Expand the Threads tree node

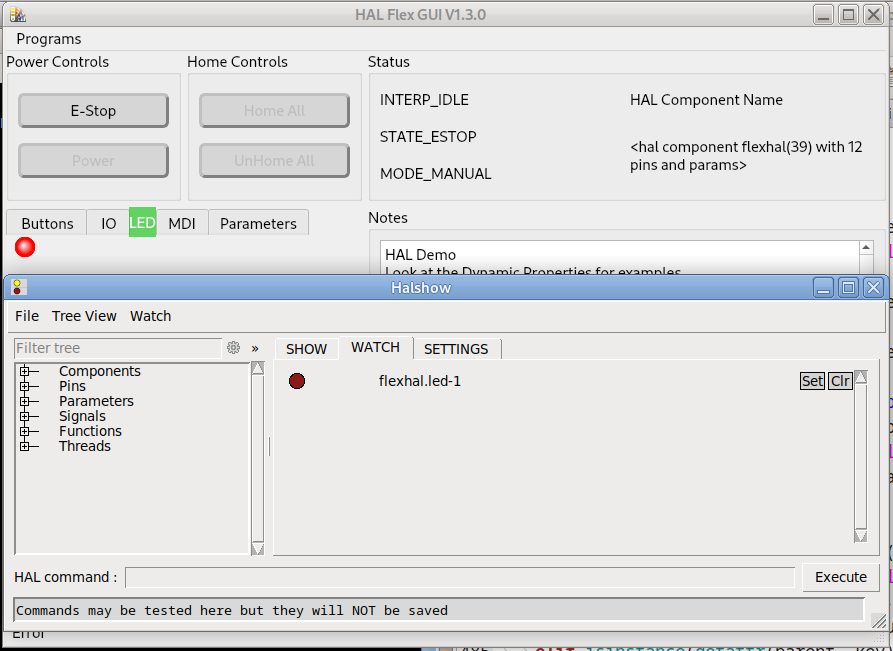(x=23, y=447)
